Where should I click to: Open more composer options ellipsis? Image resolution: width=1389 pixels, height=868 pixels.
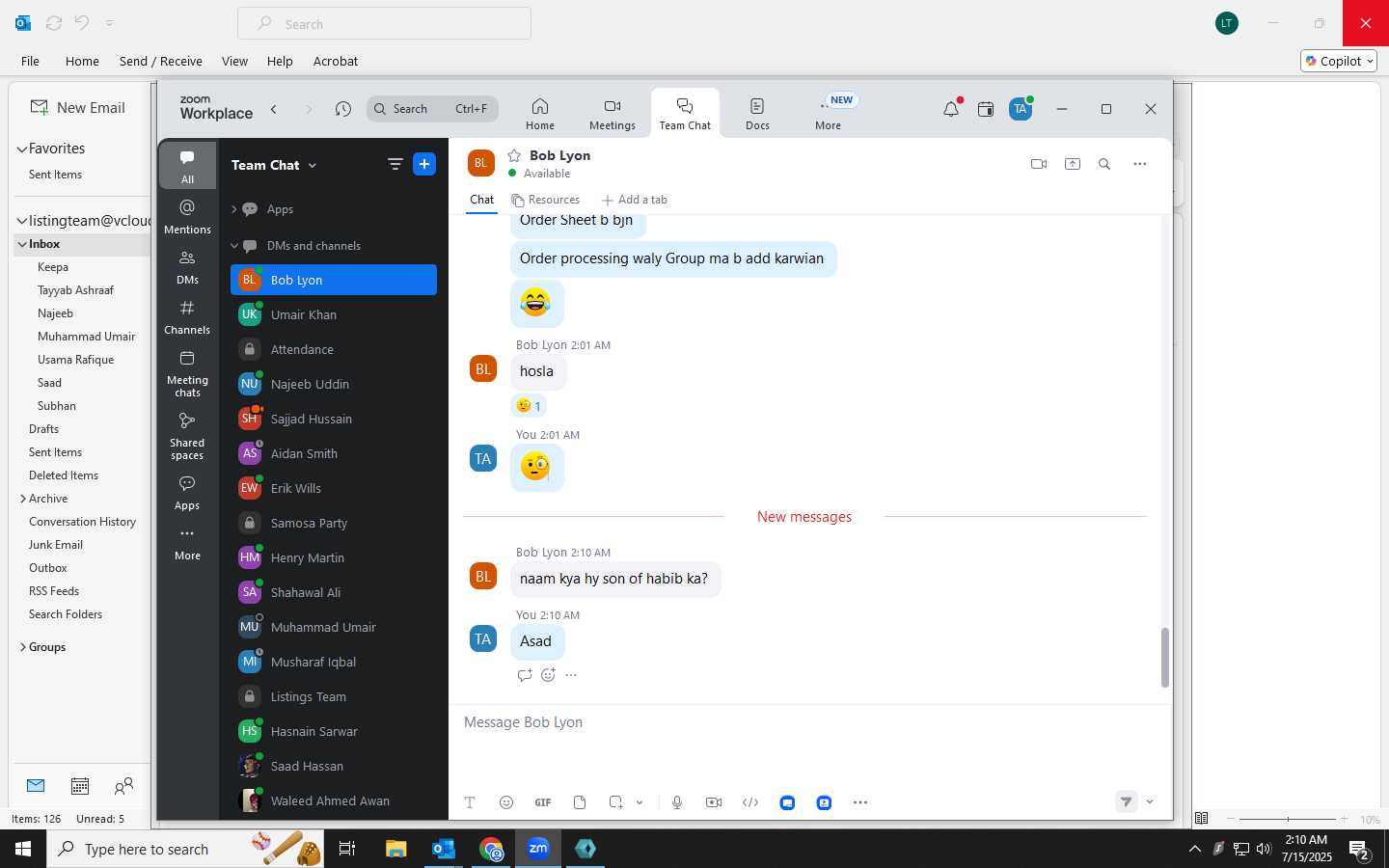tap(860, 802)
